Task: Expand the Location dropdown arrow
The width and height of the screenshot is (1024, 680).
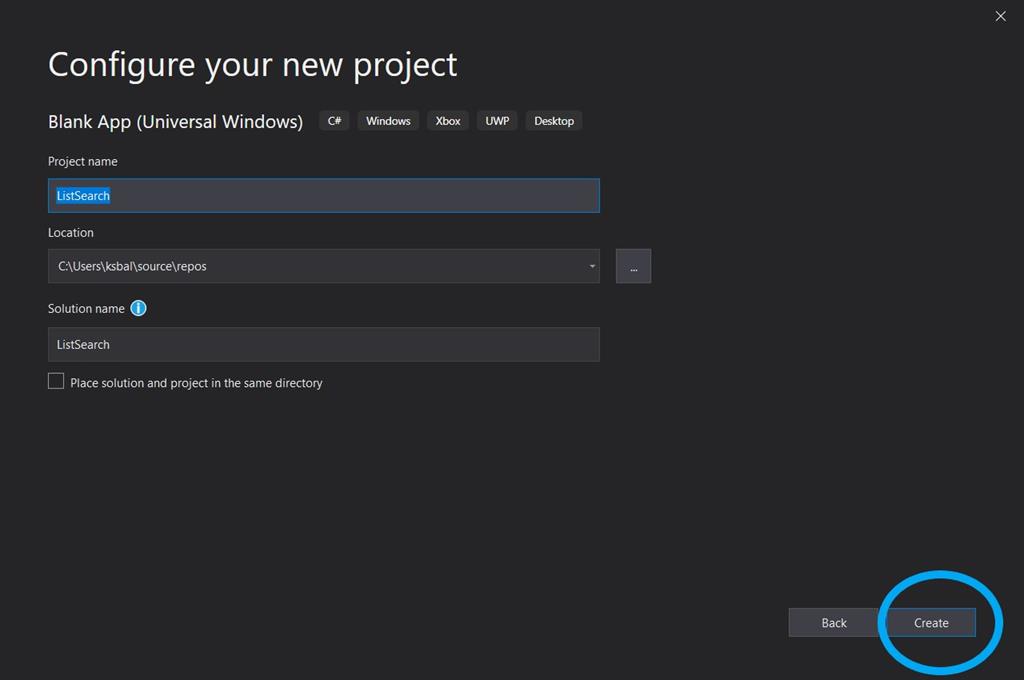Action: [592, 266]
